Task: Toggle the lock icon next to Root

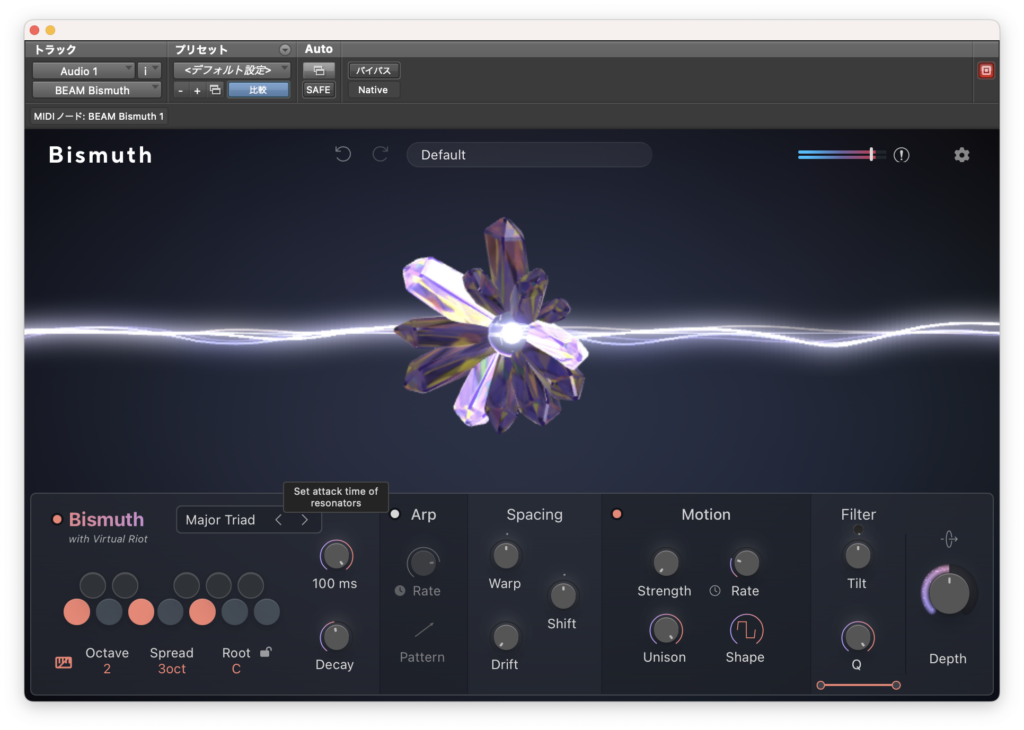Action: pyautogui.click(x=266, y=652)
